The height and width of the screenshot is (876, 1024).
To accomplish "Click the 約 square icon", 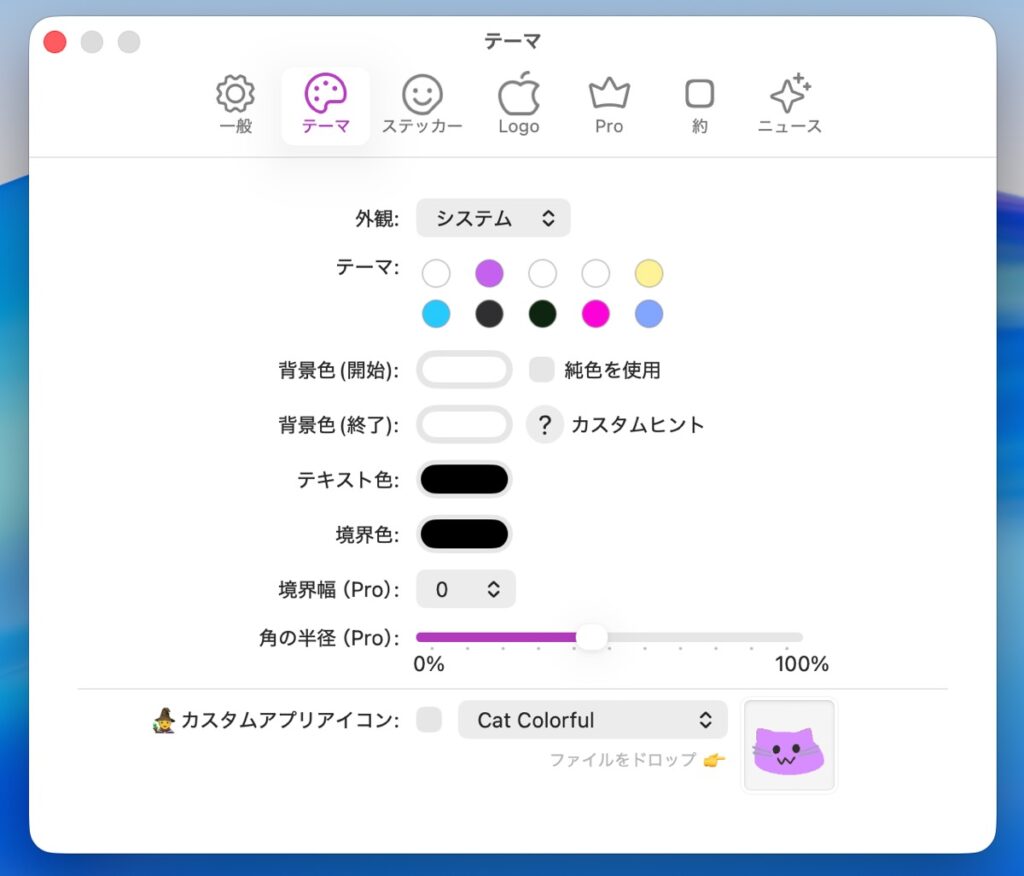I will (x=699, y=95).
